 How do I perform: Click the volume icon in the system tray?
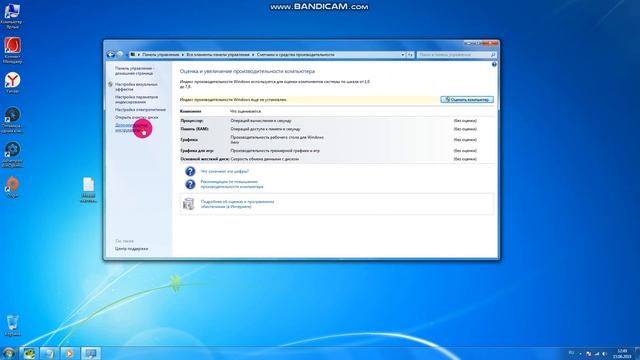coord(604,354)
